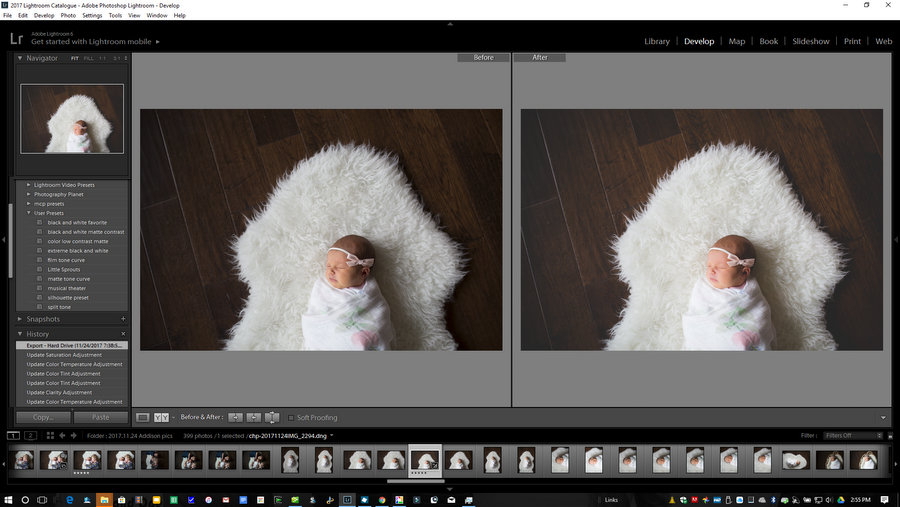
Task: Switch to Print module
Action: point(852,41)
